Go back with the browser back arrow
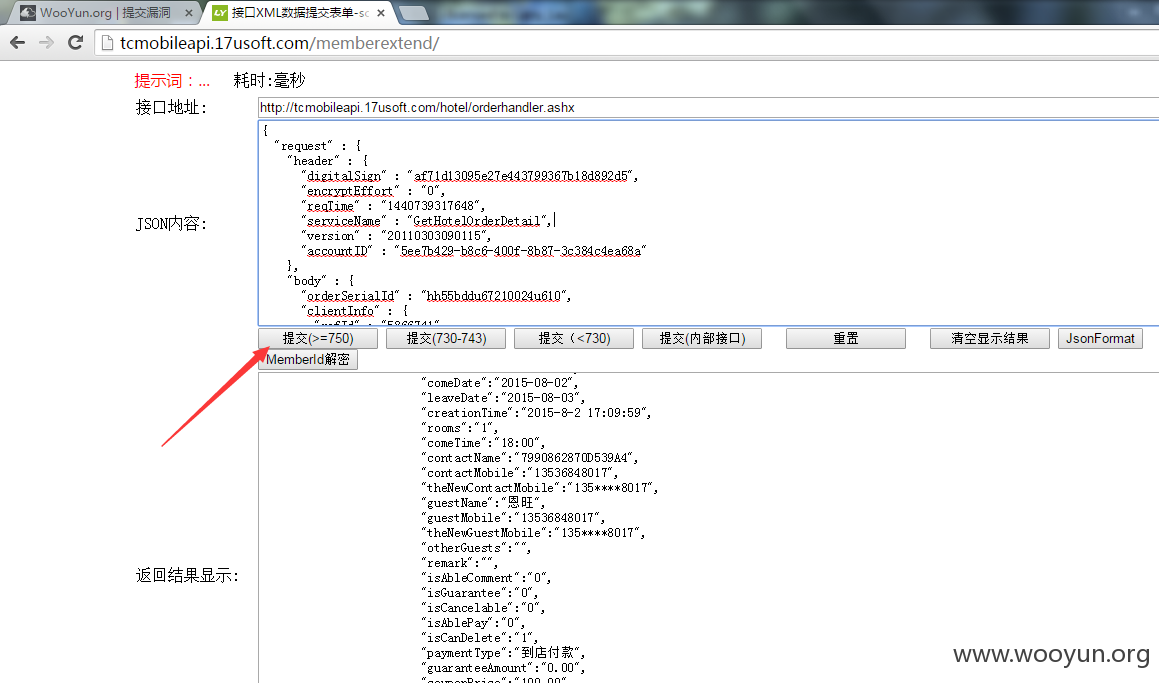Image resolution: width=1159 pixels, height=683 pixels. [x=17, y=43]
